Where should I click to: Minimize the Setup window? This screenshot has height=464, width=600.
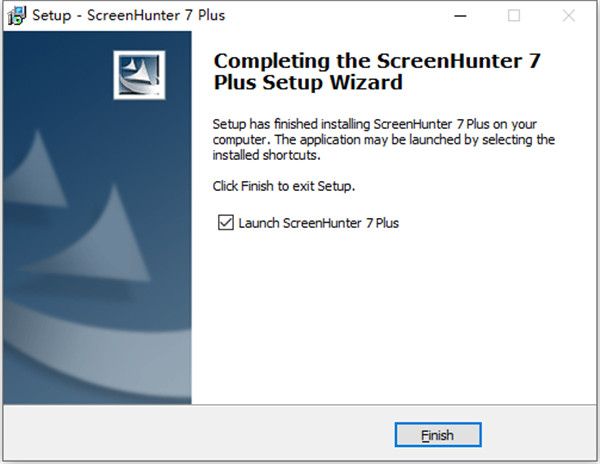pos(460,16)
